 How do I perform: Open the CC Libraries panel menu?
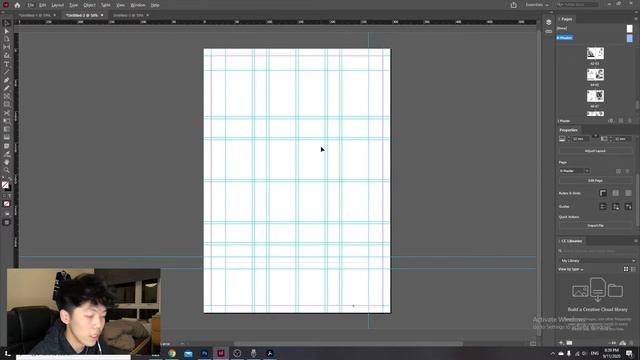click(636, 241)
